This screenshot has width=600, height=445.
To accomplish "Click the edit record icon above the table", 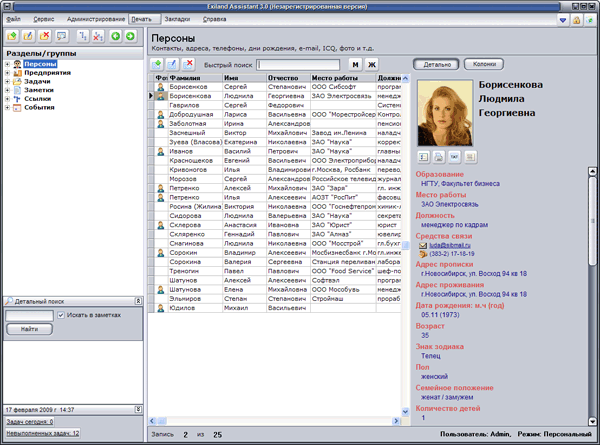I will coord(172,65).
